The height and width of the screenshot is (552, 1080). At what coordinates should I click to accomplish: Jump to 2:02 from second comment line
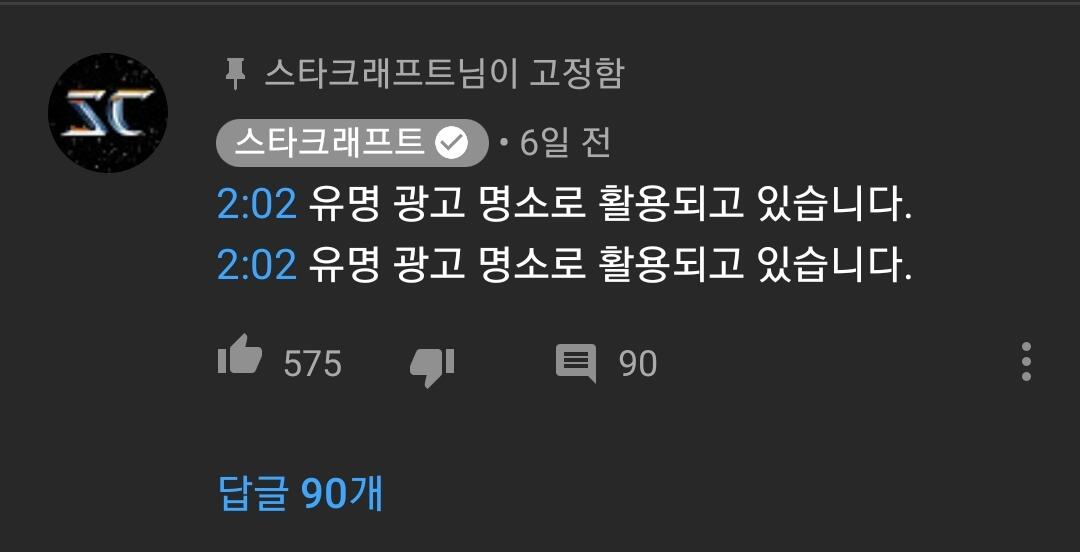[x=257, y=265]
